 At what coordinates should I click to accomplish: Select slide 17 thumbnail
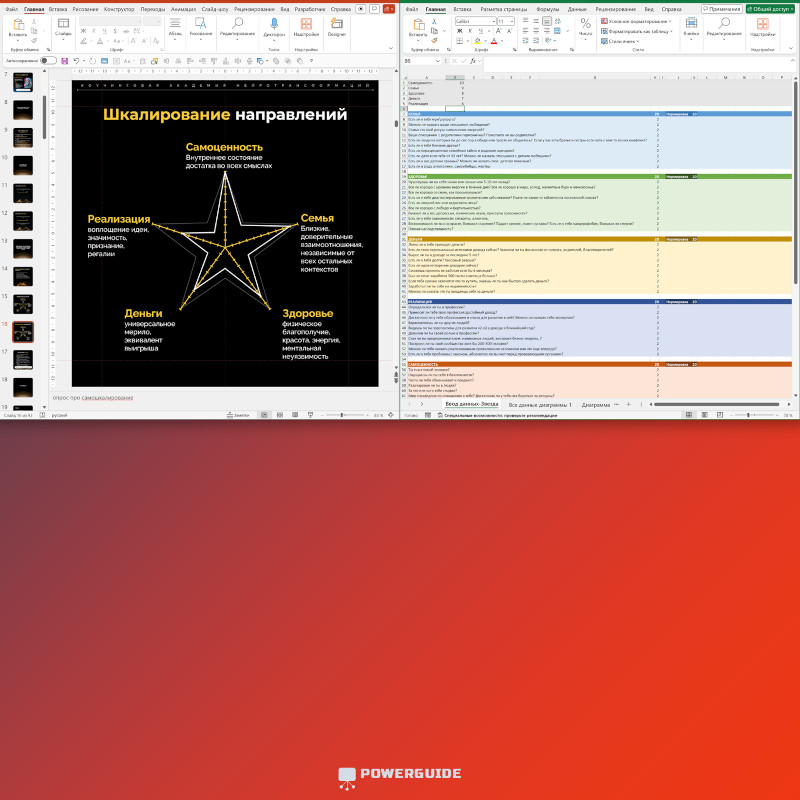(23, 360)
